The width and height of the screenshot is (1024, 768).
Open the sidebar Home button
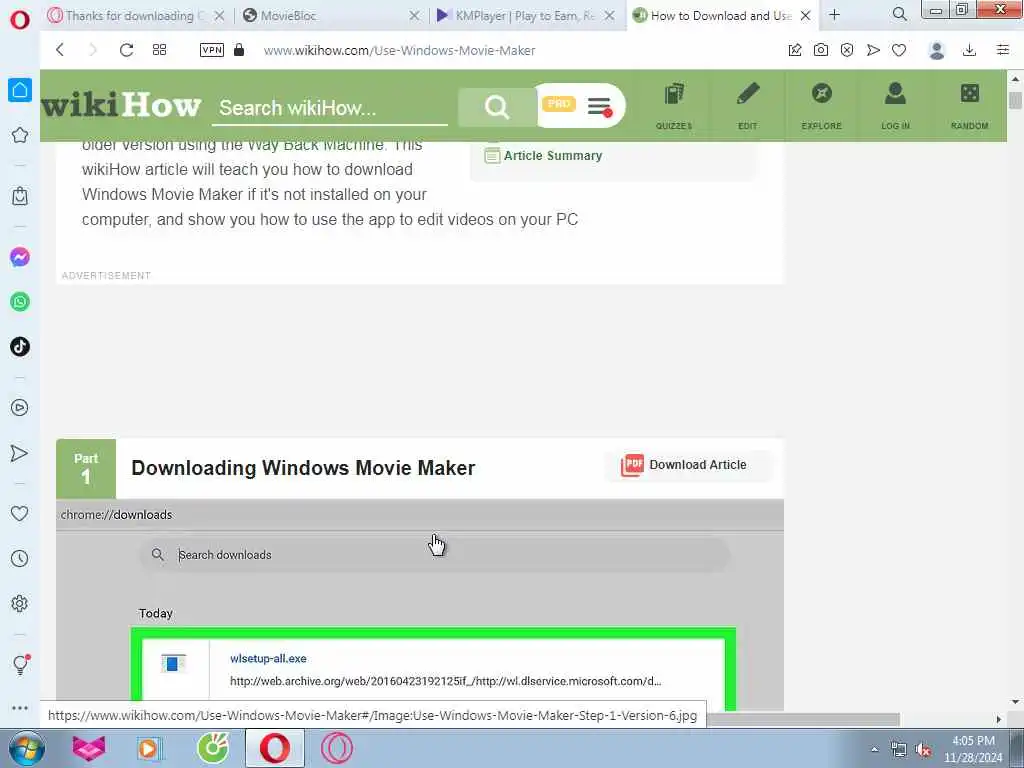point(20,90)
